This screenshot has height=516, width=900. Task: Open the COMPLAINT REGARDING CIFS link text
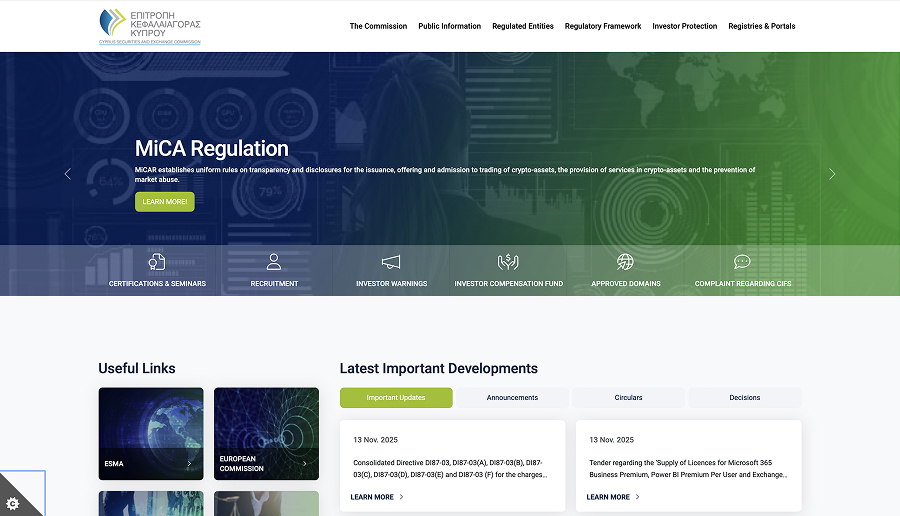pyautogui.click(x=743, y=284)
